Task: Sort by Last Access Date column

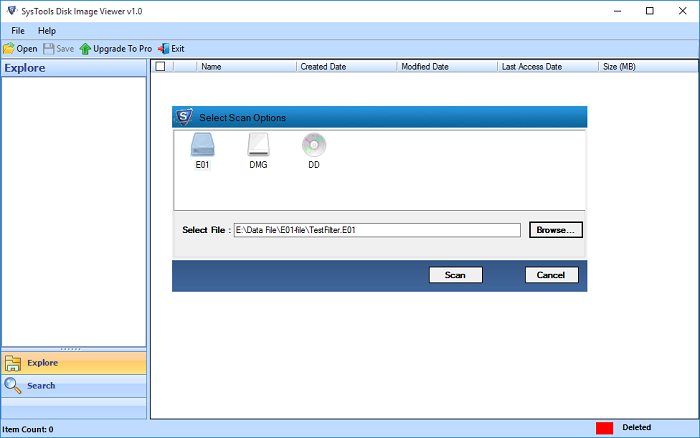Action: pos(548,67)
